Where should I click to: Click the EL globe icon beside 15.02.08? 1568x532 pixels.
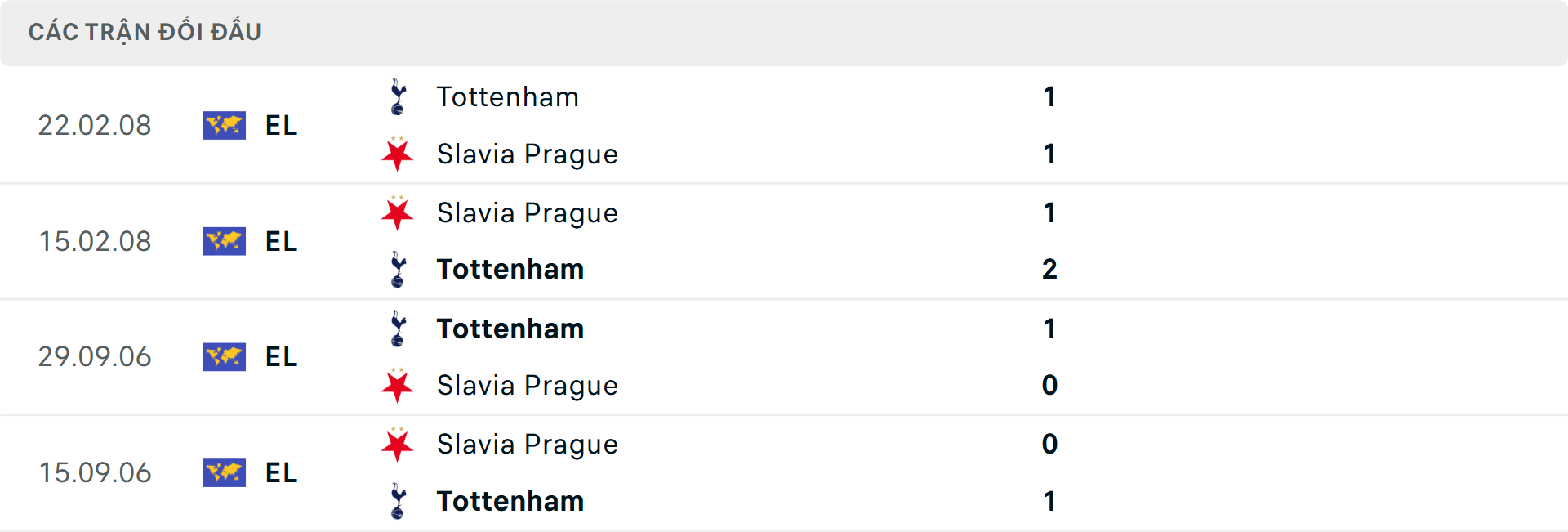coord(225,241)
